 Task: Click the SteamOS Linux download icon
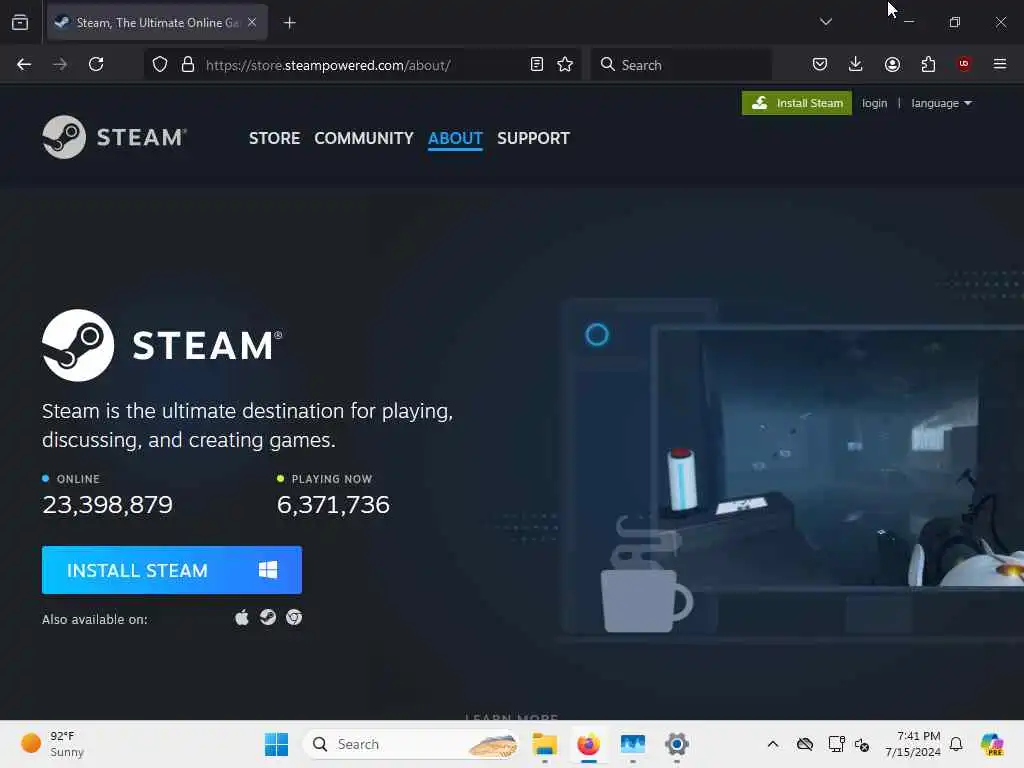(x=268, y=617)
